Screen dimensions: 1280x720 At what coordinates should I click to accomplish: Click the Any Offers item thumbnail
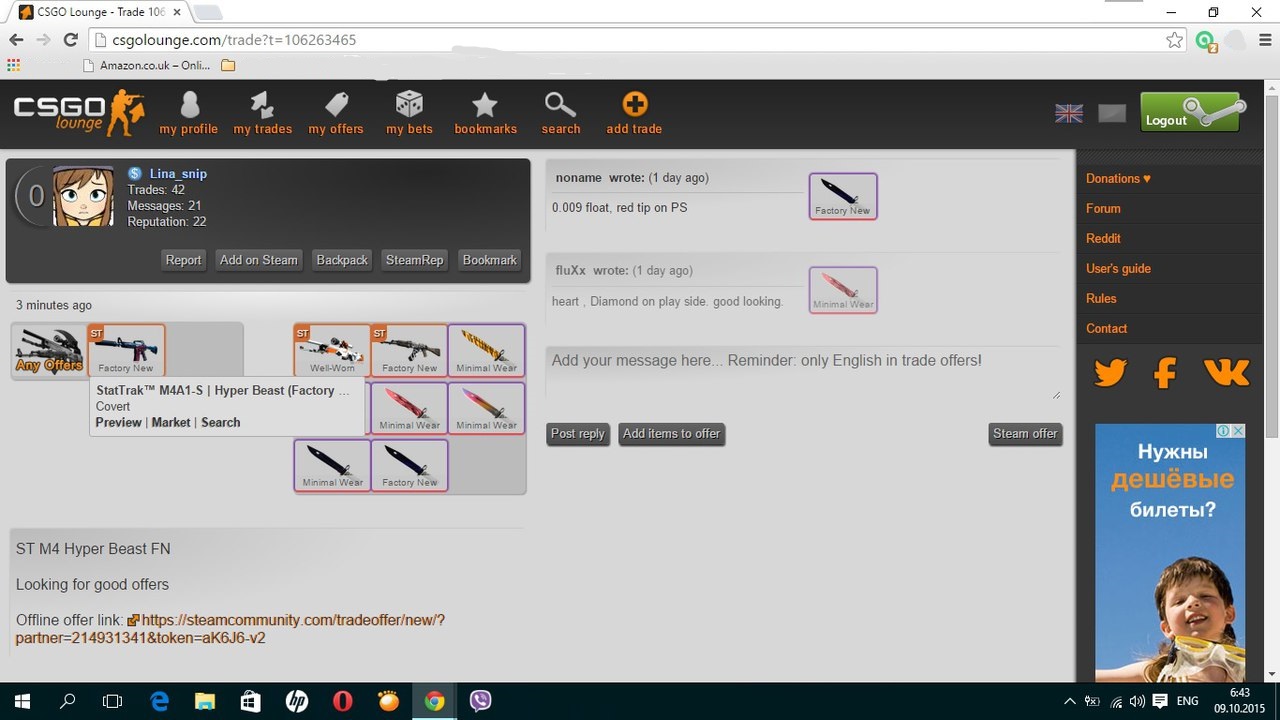[x=49, y=351]
